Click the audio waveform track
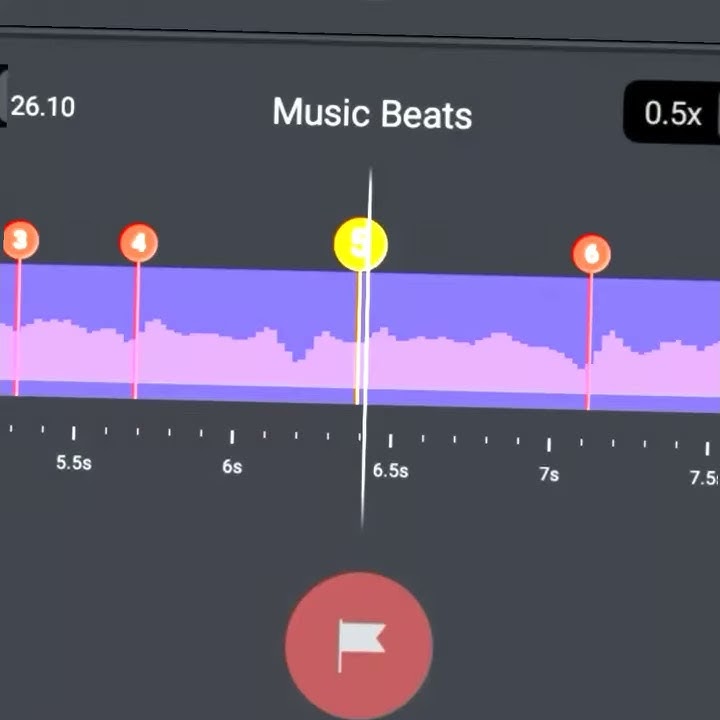Viewport: 720px width, 720px height. pyautogui.click(x=360, y=338)
